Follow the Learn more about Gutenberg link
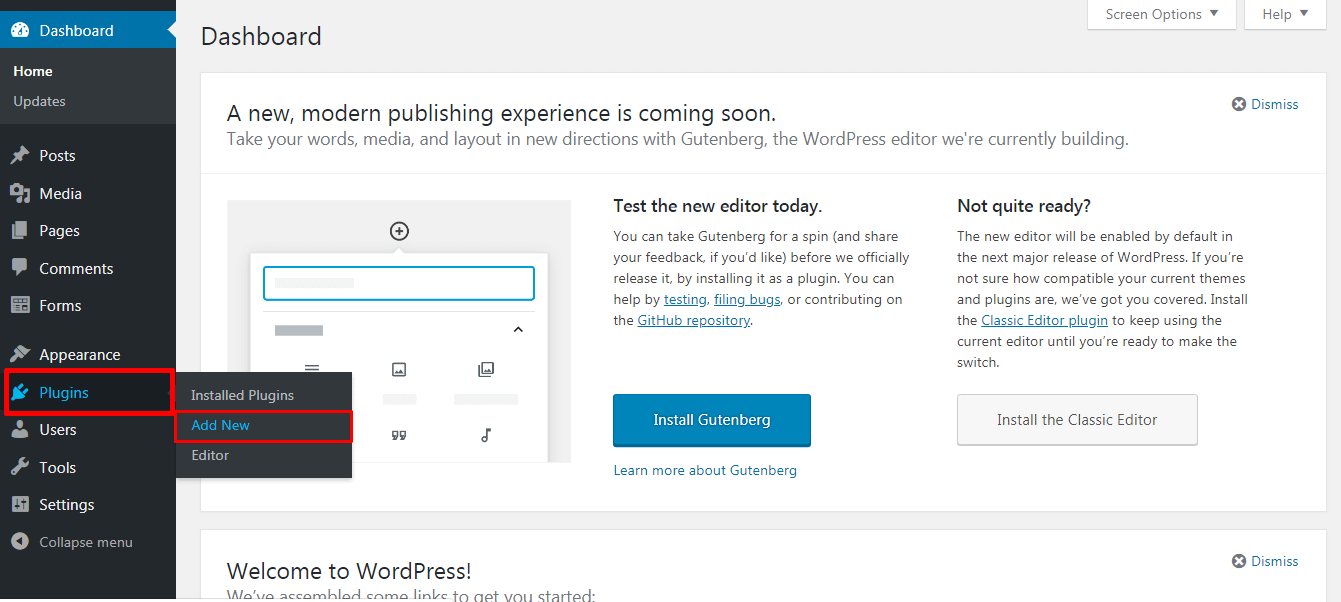The image size is (1341, 602). [705, 470]
